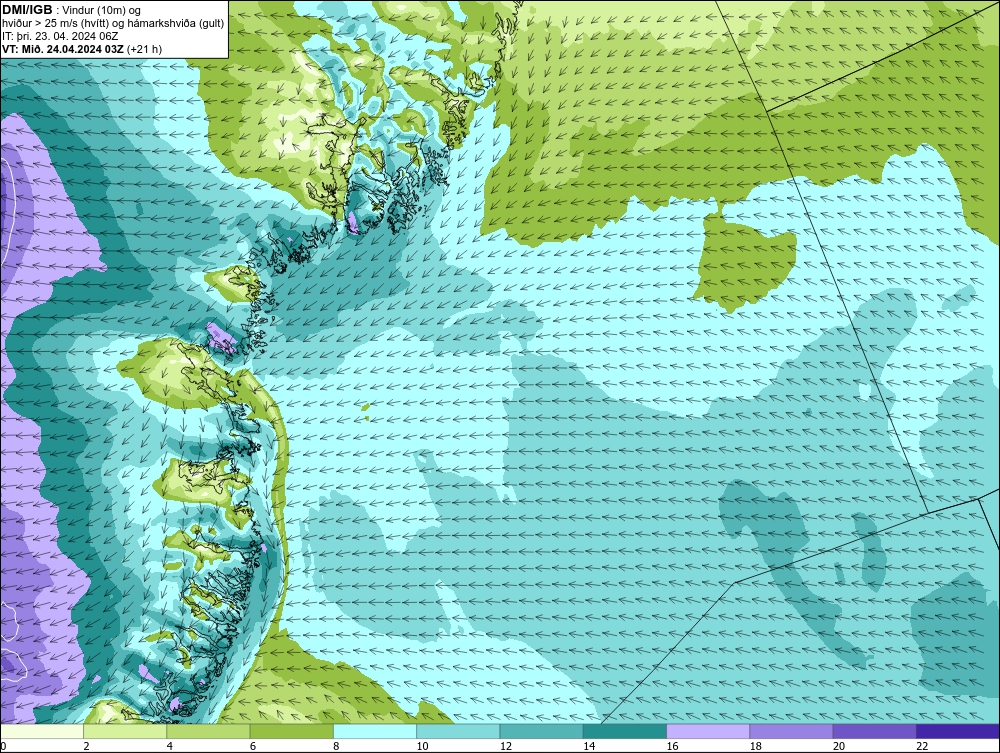Select the 0–2 m/s pale legend swatch
1000x753 pixels.
(41, 731)
